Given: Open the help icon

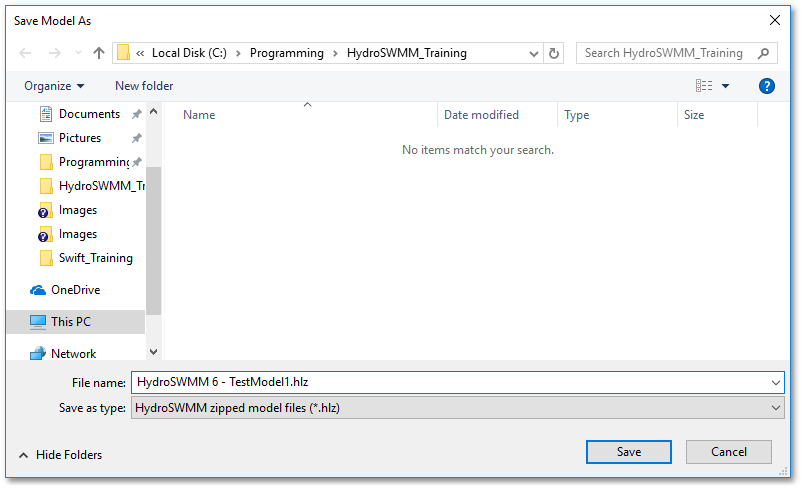Looking at the screenshot, I should click(x=766, y=86).
